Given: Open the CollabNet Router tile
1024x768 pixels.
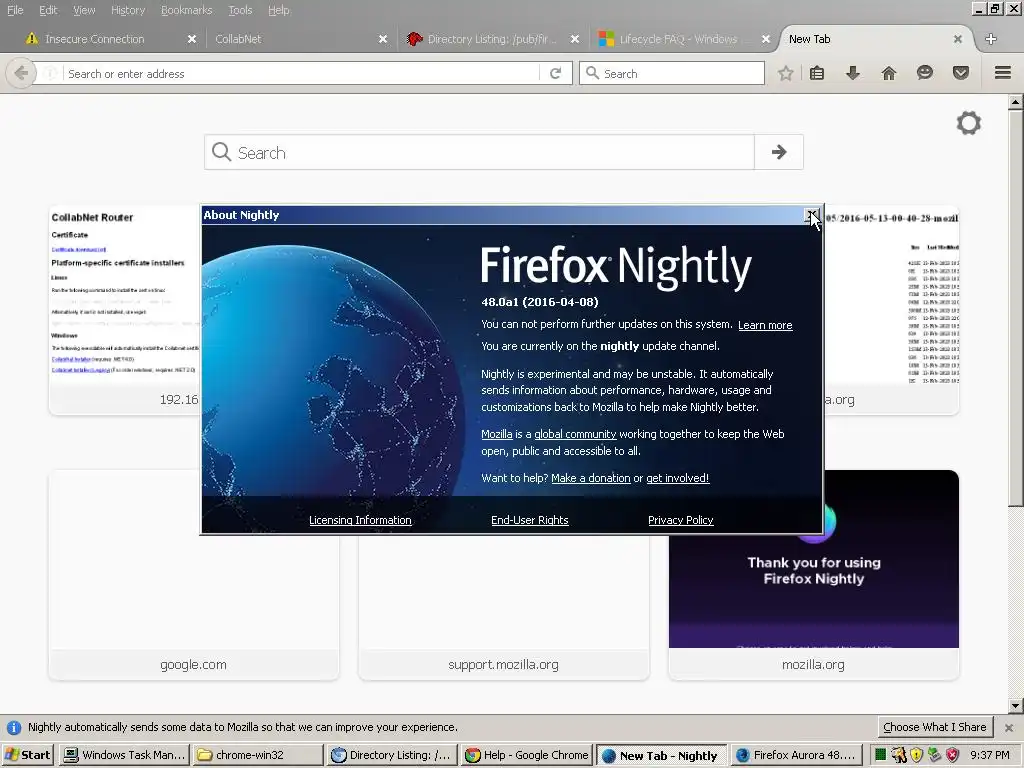Looking at the screenshot, I should coord(124,310).
